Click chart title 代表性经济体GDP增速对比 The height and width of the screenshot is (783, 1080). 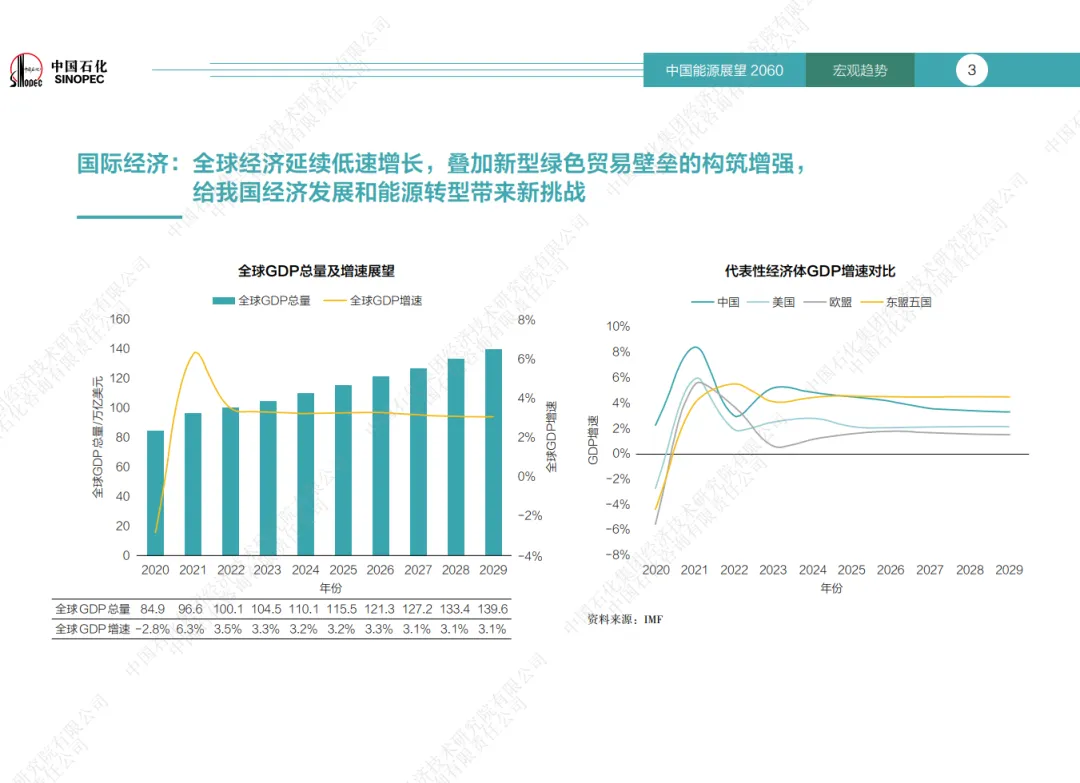pyautogui.click(x=809, y=271)
